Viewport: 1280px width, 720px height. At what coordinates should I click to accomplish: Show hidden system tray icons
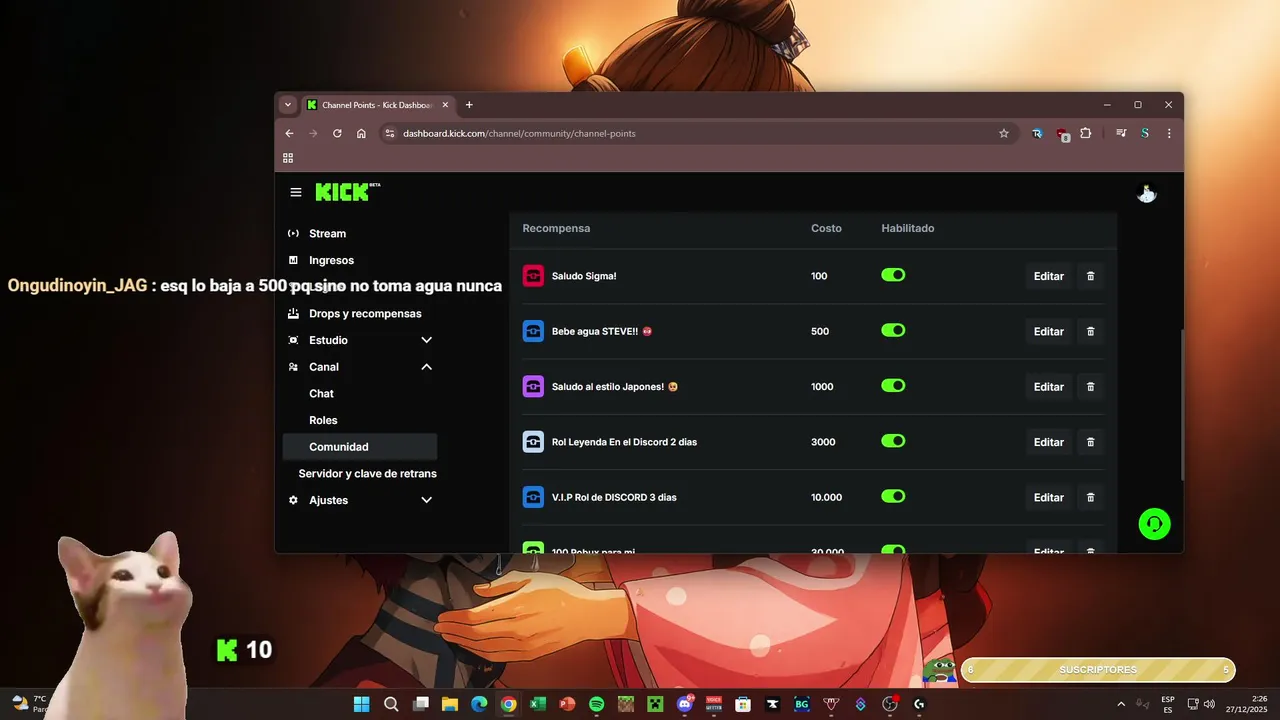tap(1121, 704)
